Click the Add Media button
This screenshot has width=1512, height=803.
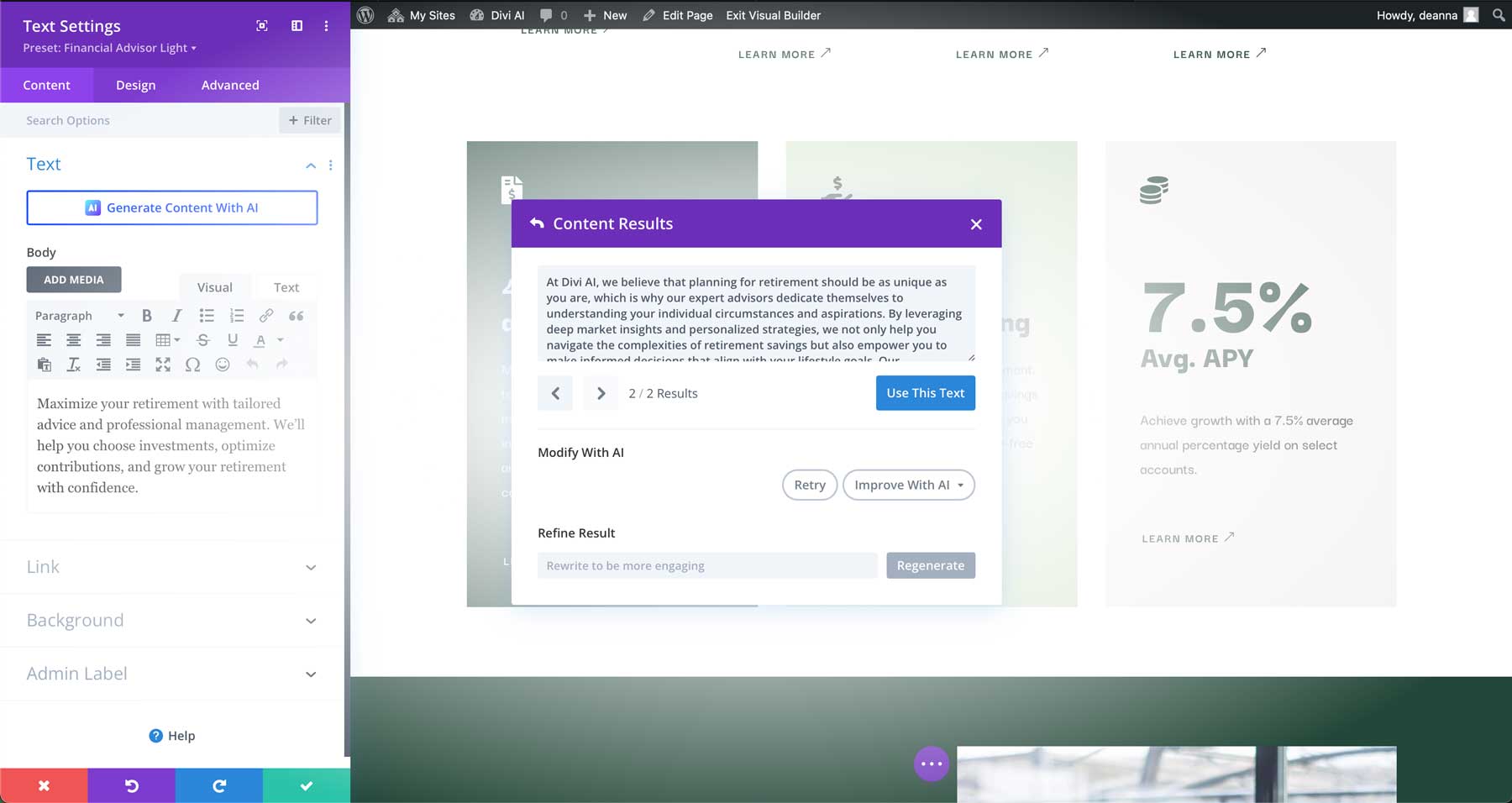(x=74, y=280)
